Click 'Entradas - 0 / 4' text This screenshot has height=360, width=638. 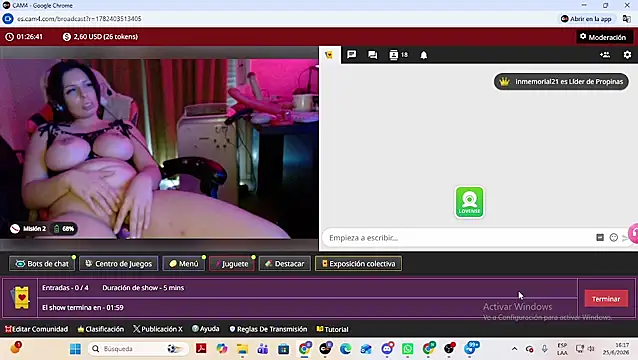click(x=65, y=288)
